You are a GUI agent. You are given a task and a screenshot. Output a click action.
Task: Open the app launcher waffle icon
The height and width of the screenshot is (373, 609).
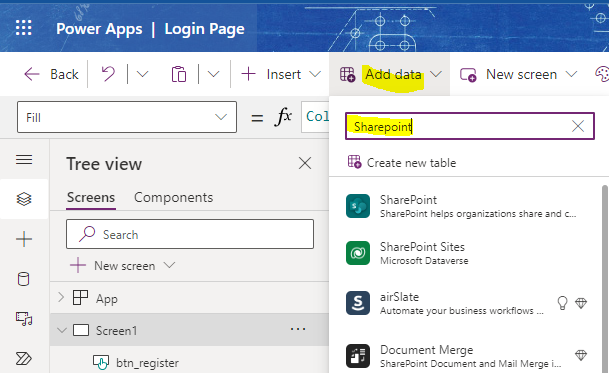[24, 28]
